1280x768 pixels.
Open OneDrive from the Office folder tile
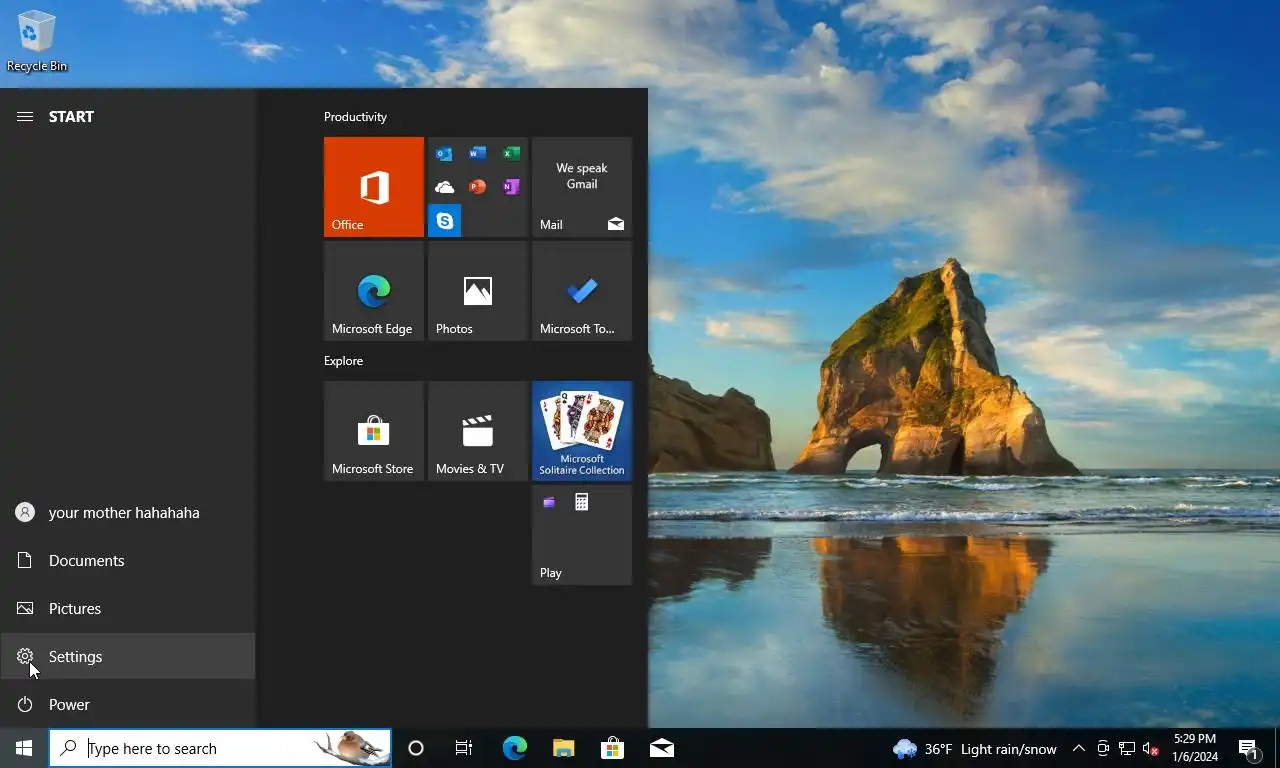(x=444, y=187)
